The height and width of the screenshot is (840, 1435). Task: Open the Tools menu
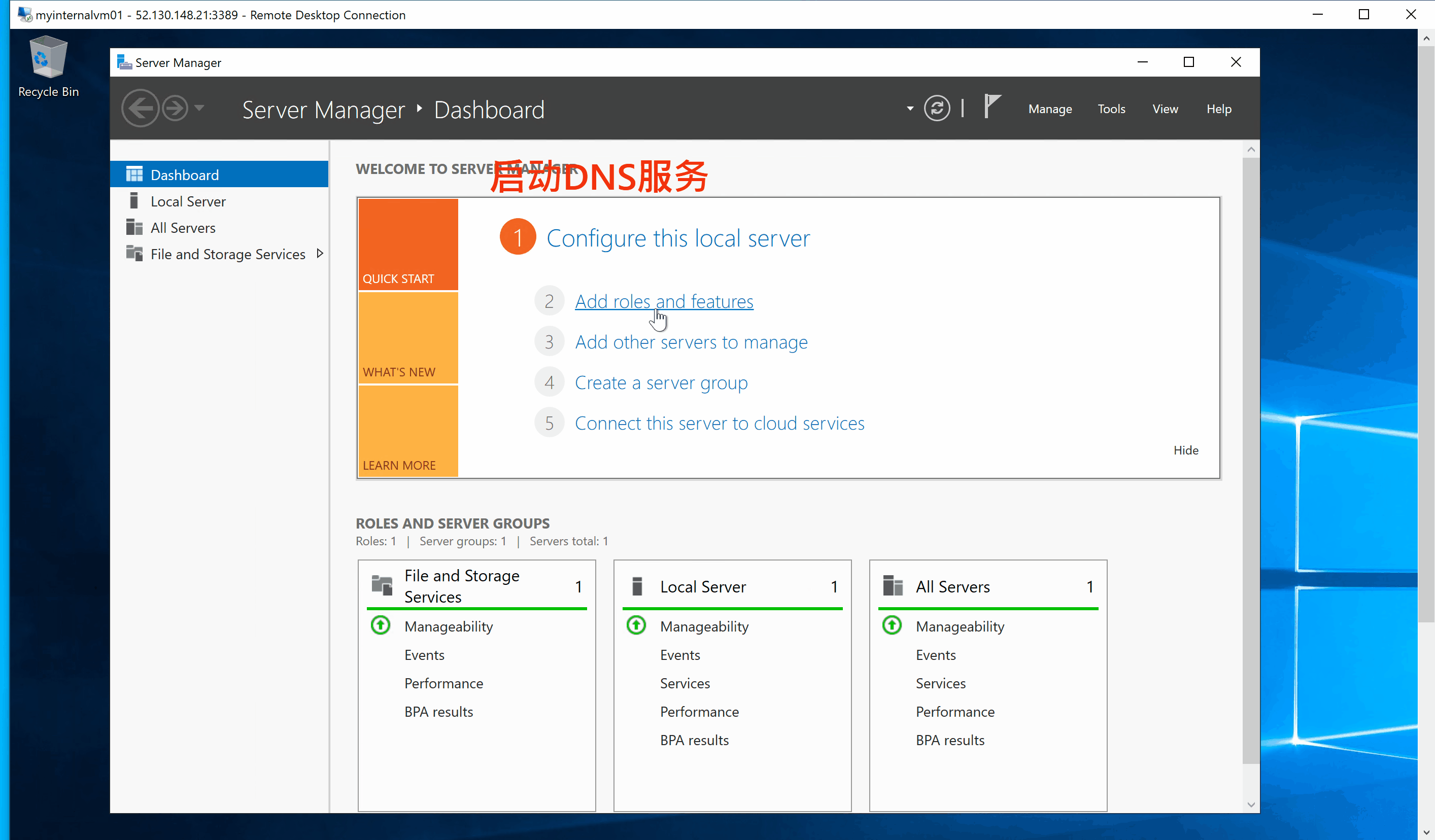click(1111, 109)
